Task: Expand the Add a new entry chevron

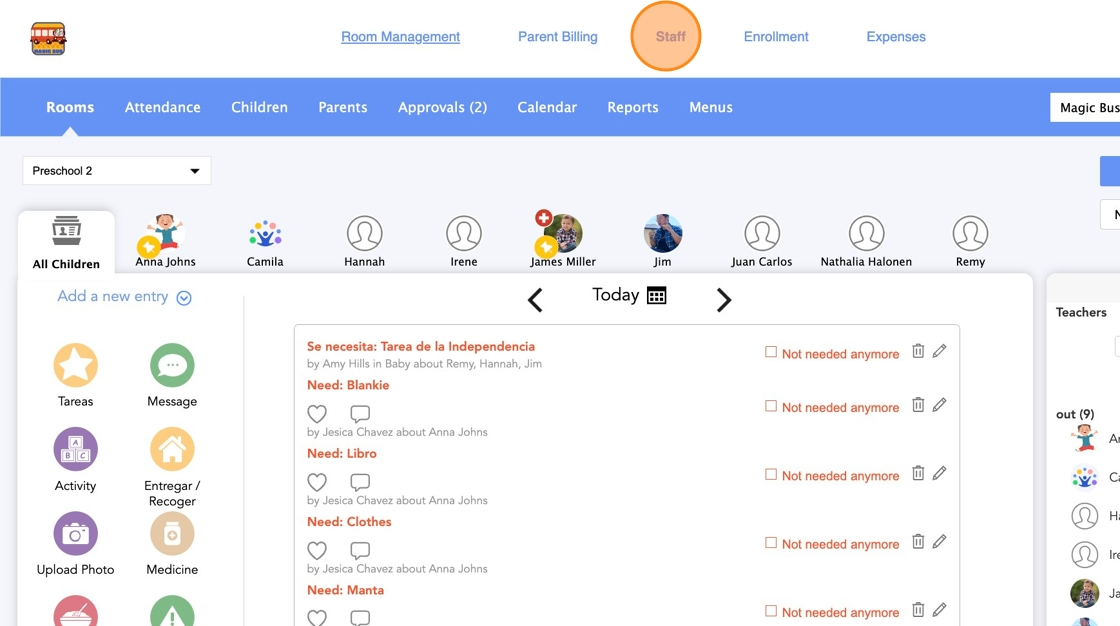Action: pos(184,298)
